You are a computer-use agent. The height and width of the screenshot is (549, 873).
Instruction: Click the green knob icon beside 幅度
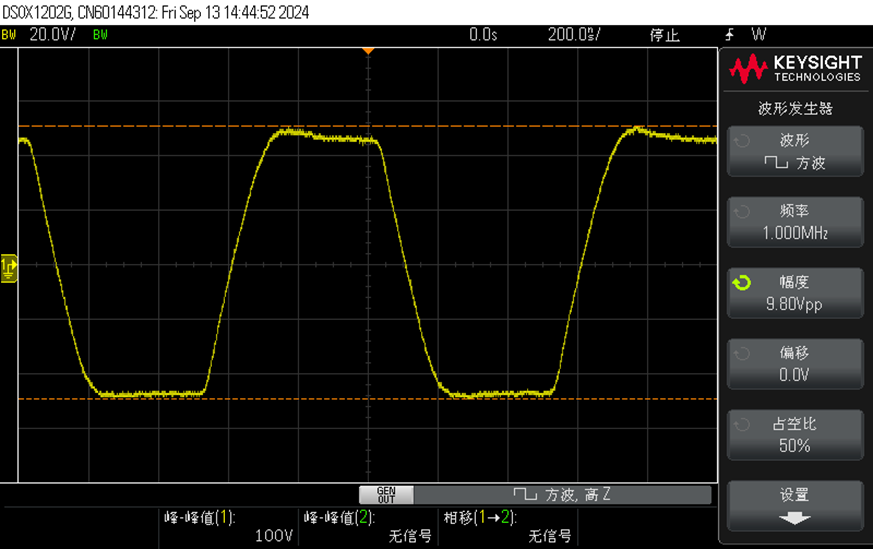point(741,284)
